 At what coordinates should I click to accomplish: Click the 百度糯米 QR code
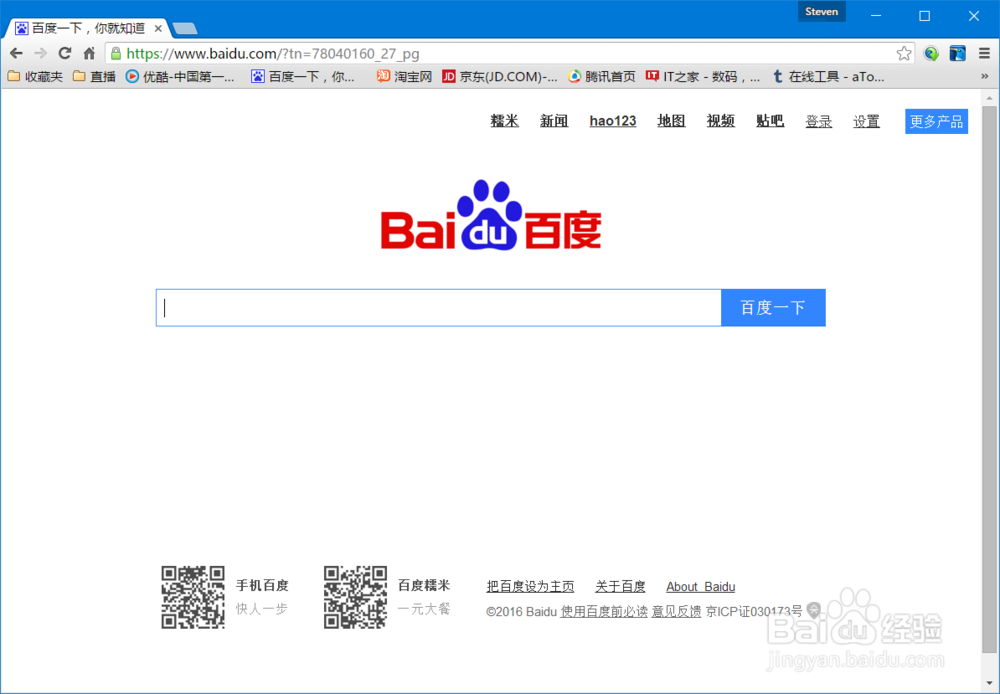(355, 597)
